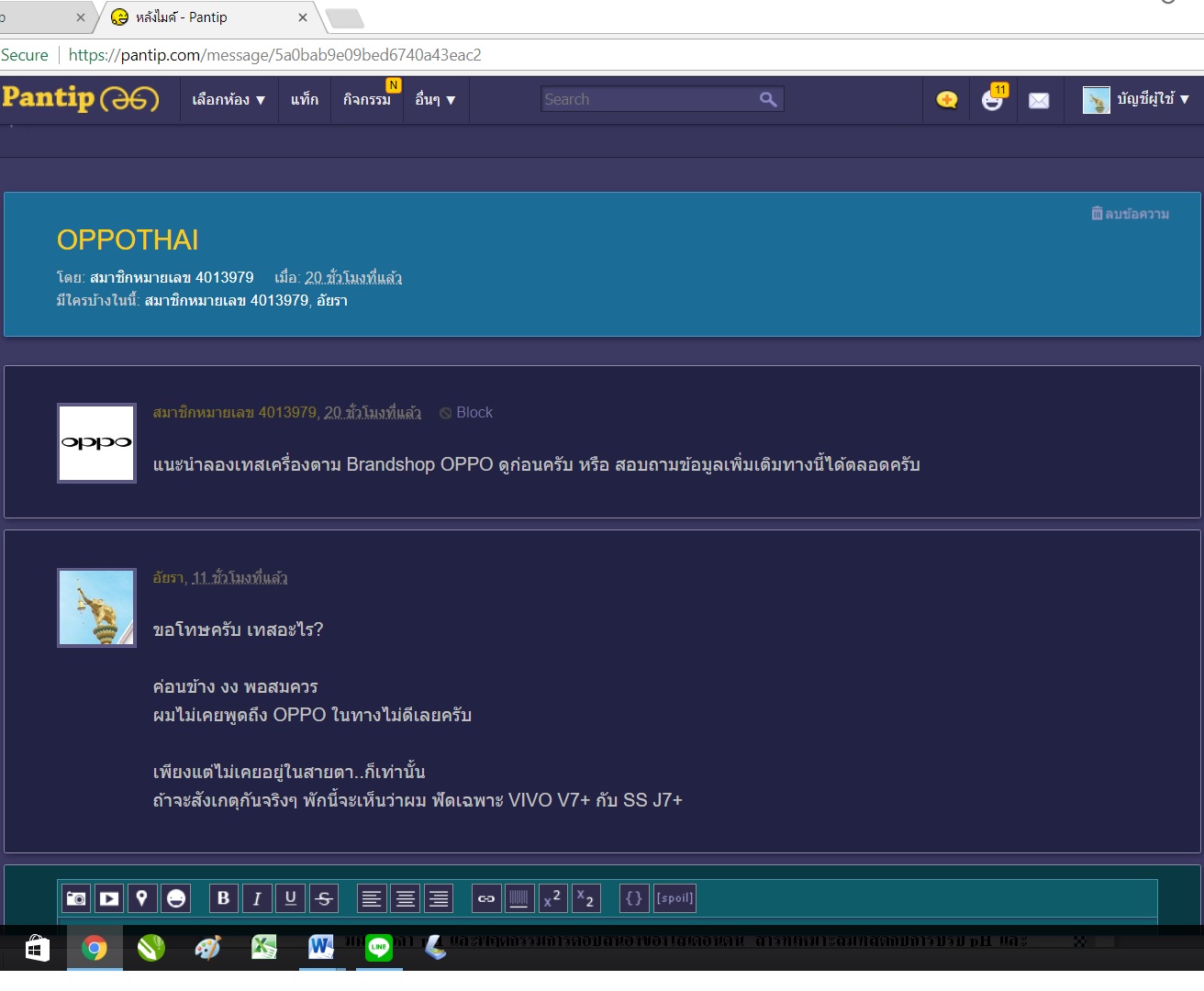Viewport: 1204px width, 991px height.
Task: Toggle strikethrough formatting in the reply editor
Action: (324, 898)
